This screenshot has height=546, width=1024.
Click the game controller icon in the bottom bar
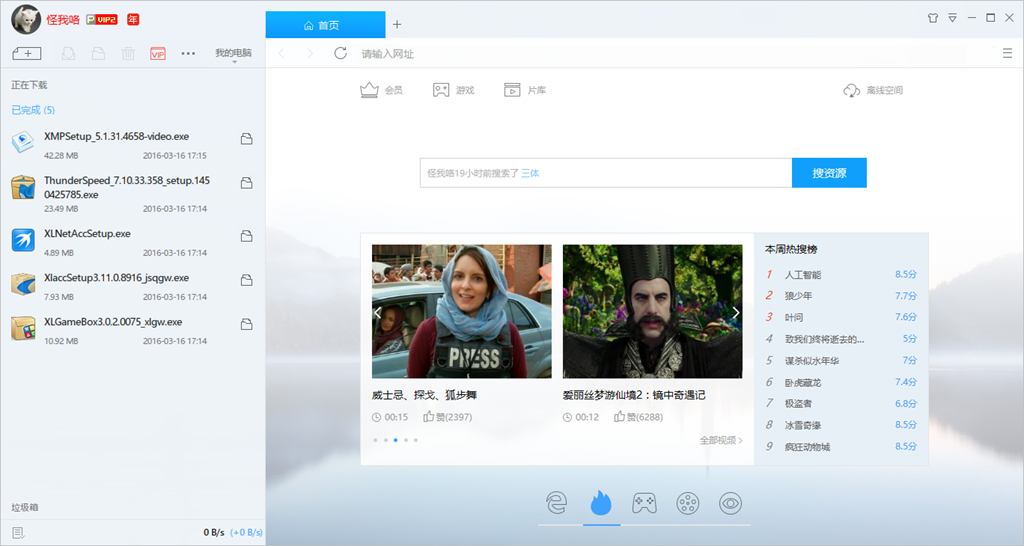(x=644, y=503)
